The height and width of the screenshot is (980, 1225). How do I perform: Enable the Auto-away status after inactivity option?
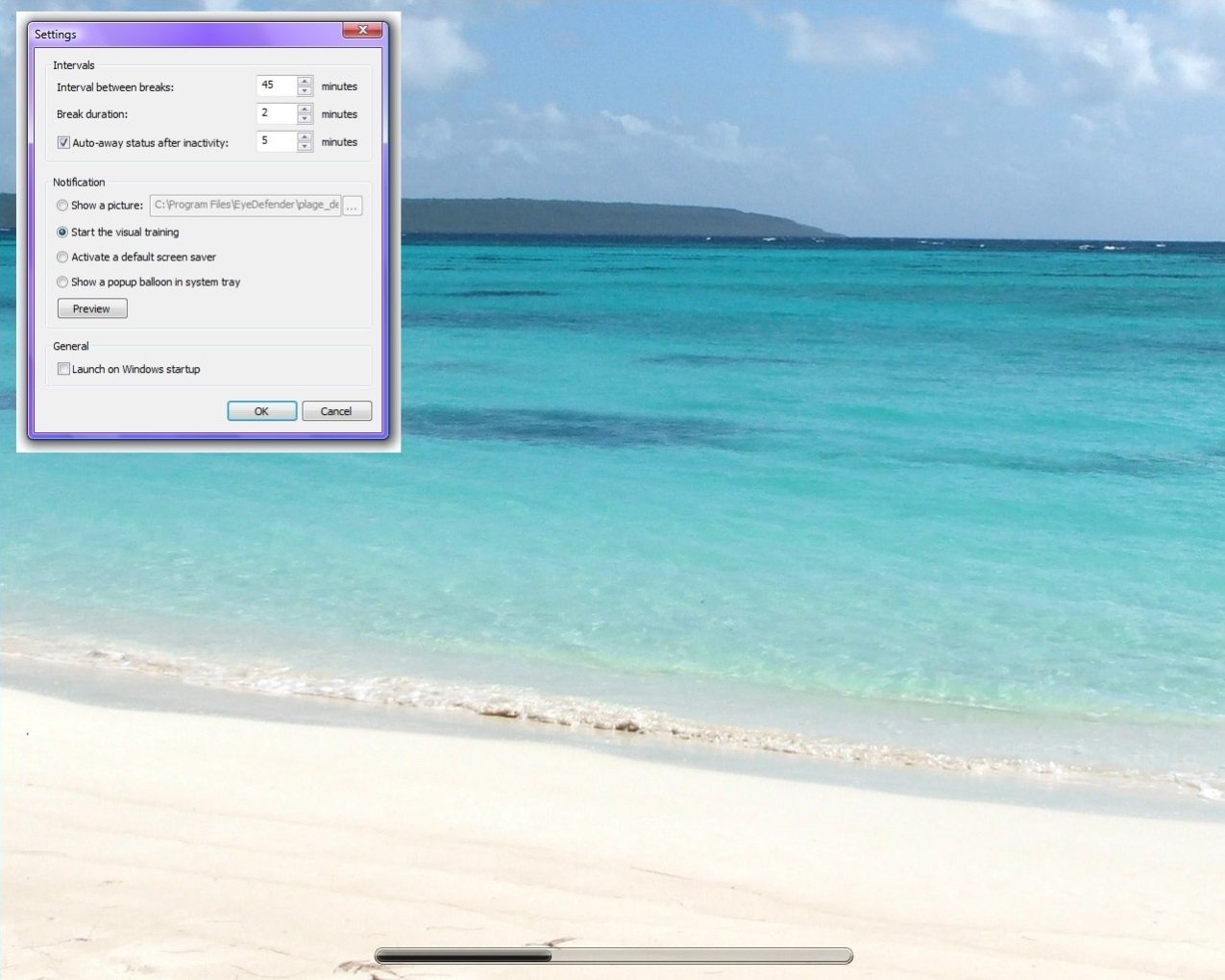click(63, 141)
